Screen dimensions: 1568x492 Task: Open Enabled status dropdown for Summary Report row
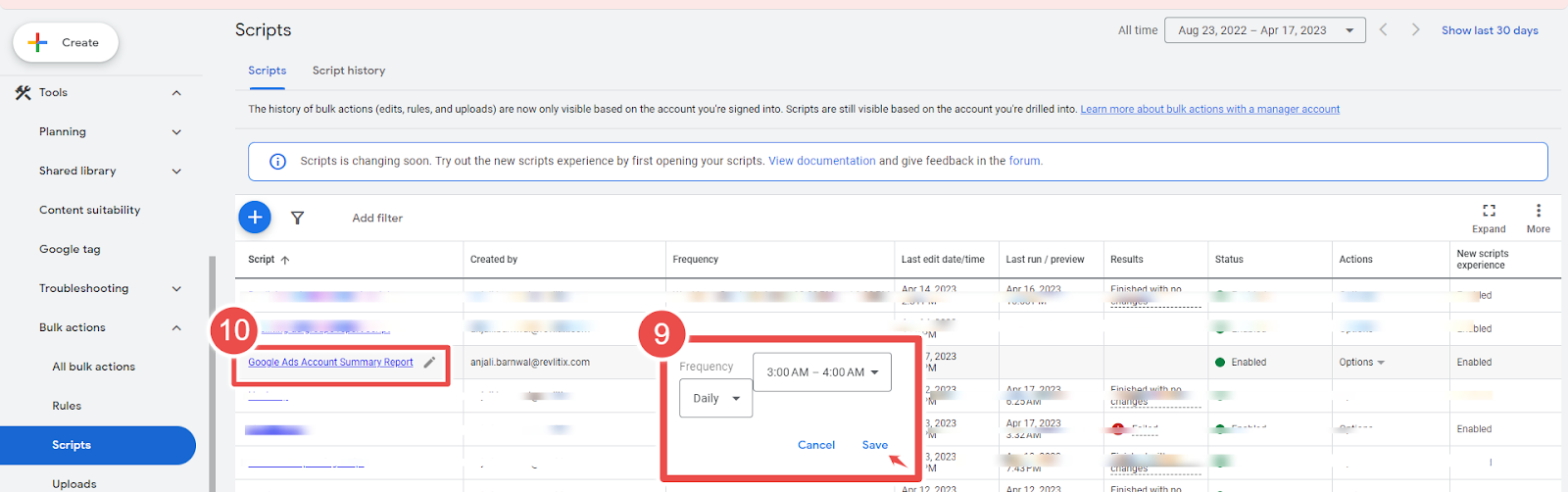click(1241, 363)
